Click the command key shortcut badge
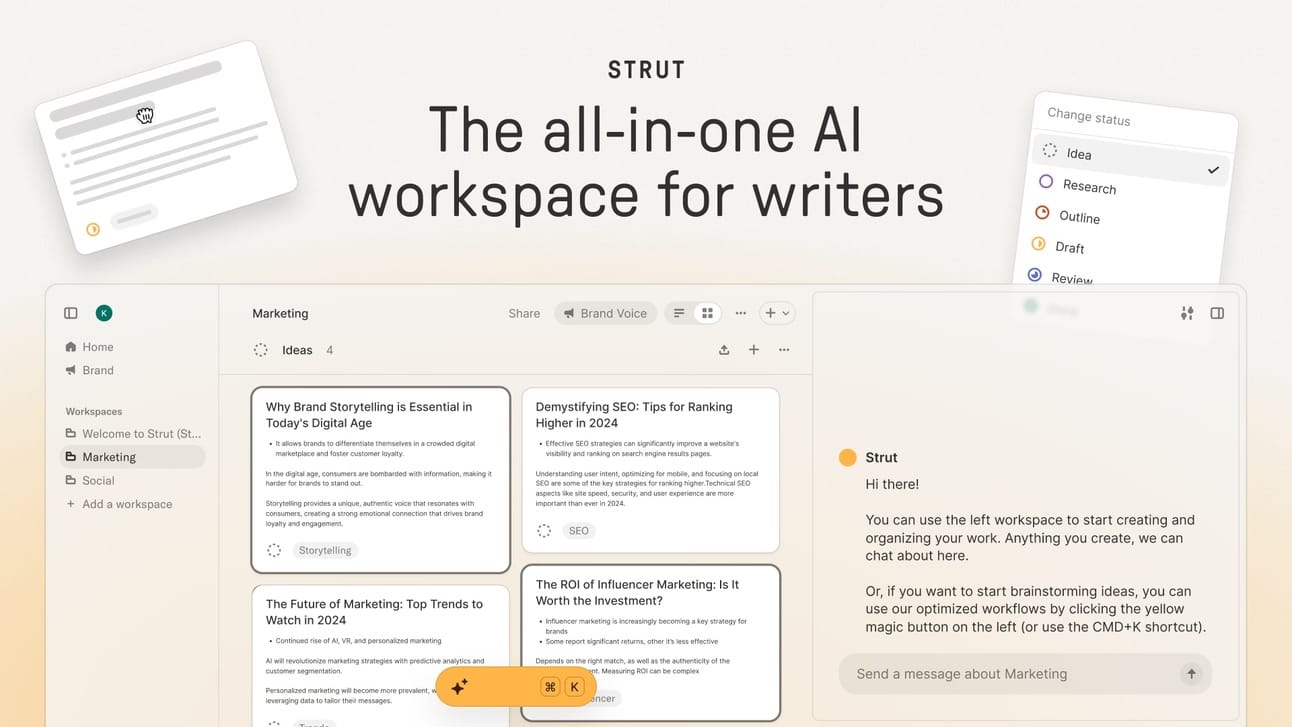Screen dimensions: 1292x727 (x=550, y=687)
